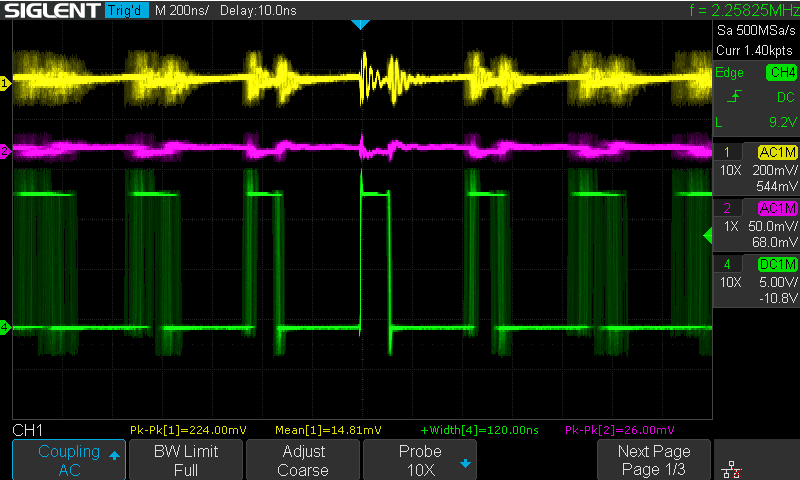The image size is (800, 480).
Task: Go to Next Page 1/3
Action: (x=654, y=460)
